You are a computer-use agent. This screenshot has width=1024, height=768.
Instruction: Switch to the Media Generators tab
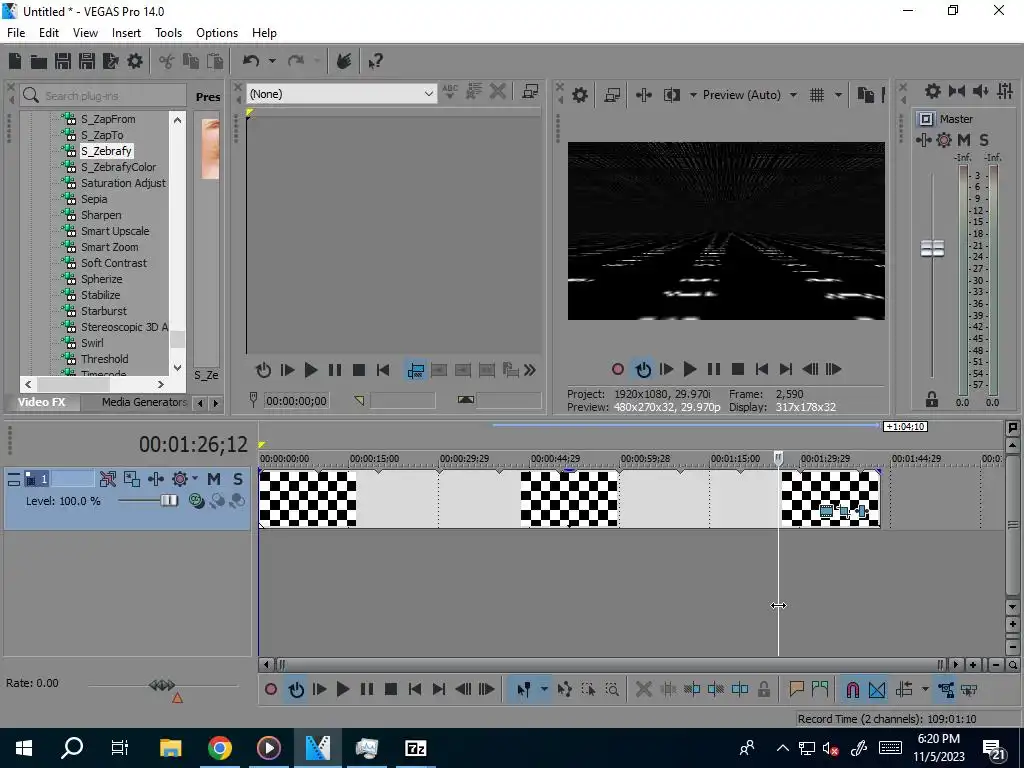pos(144,402)
